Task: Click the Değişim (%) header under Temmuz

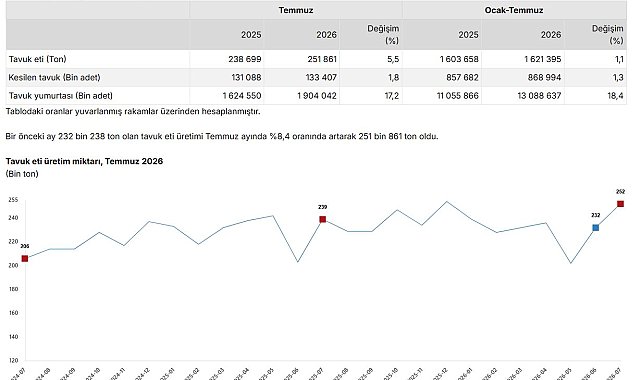Action: point(383,35)
